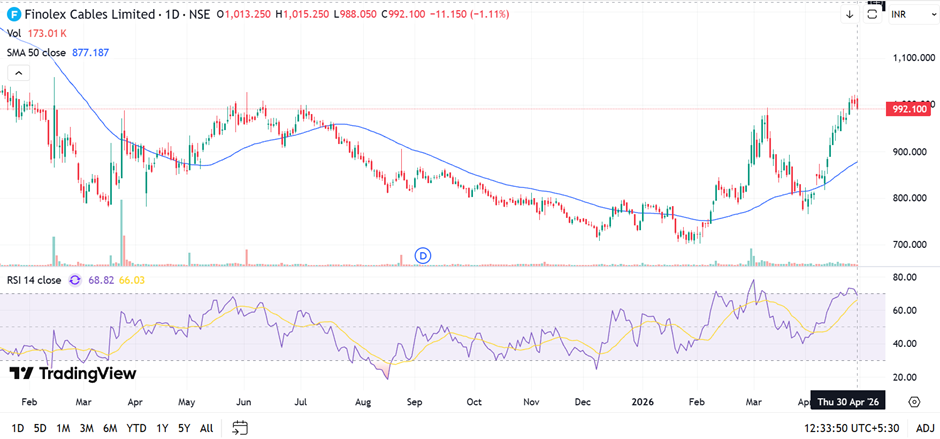Open the INR currency dropdown

click(x=907, y=15)
